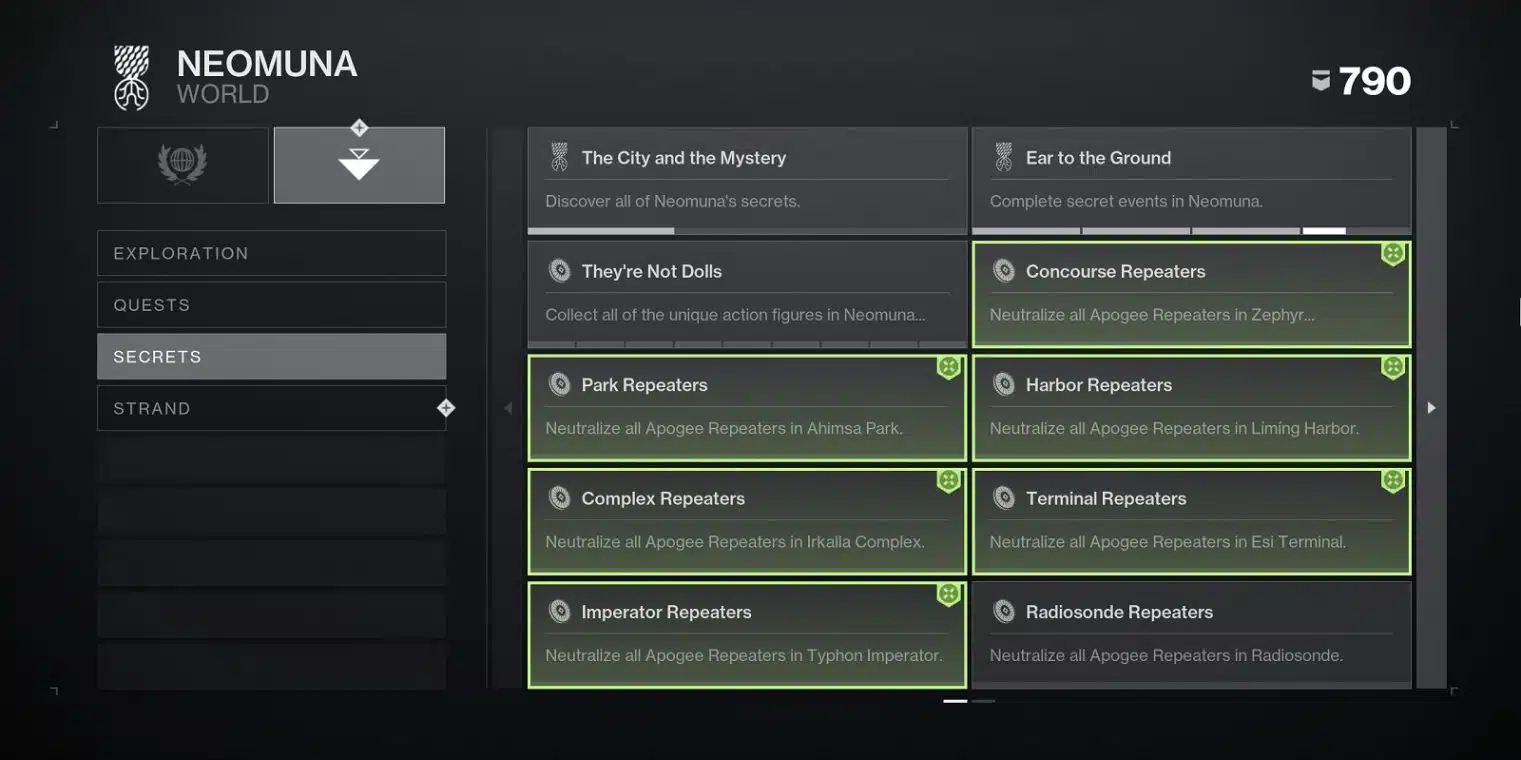This screenshot has height=760, width=1521.
Task: Open They're Not Dolls triumph
Action: [x=747, y=294]
